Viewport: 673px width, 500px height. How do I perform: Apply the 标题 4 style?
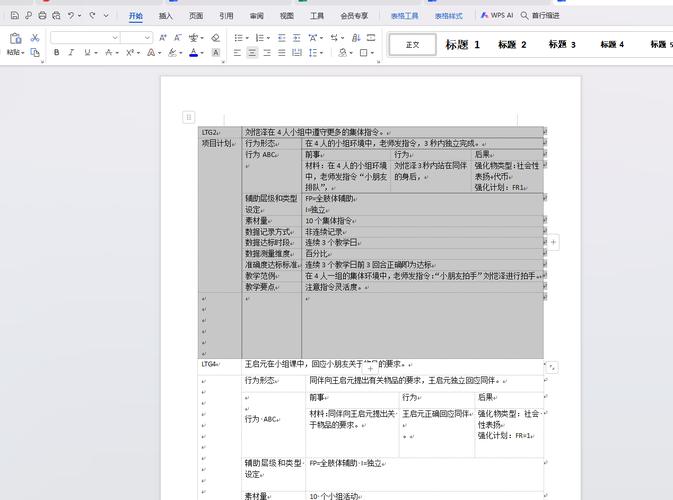pos(612,45)
